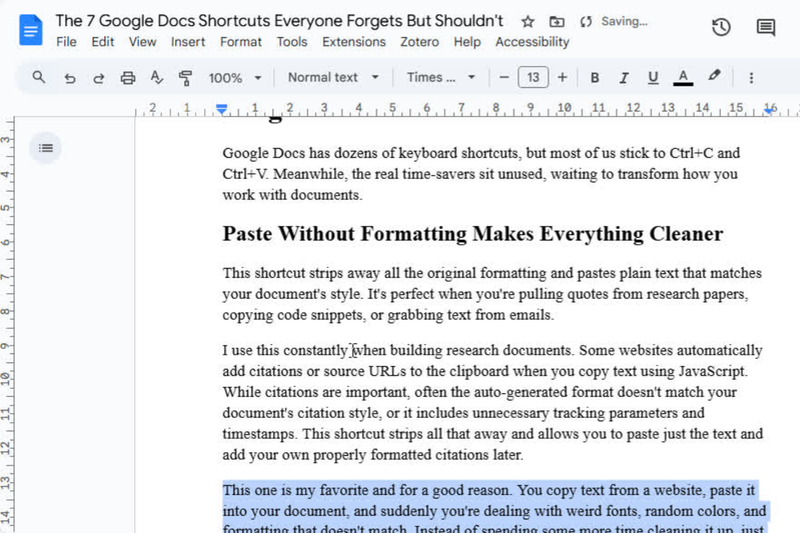Open the Times font dropdown
Viewport: 800px width, 533px height.
[x=441, y=78]
